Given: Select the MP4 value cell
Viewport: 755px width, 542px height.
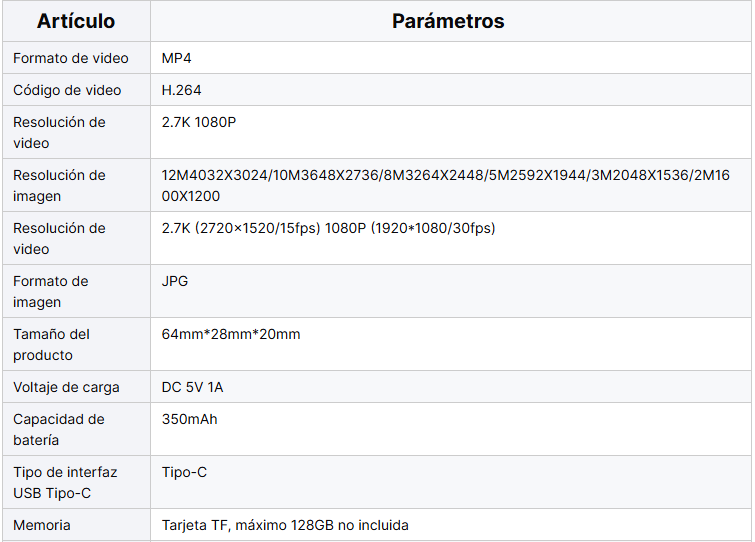Looking at the screenshot, I should tap(176, 59).
